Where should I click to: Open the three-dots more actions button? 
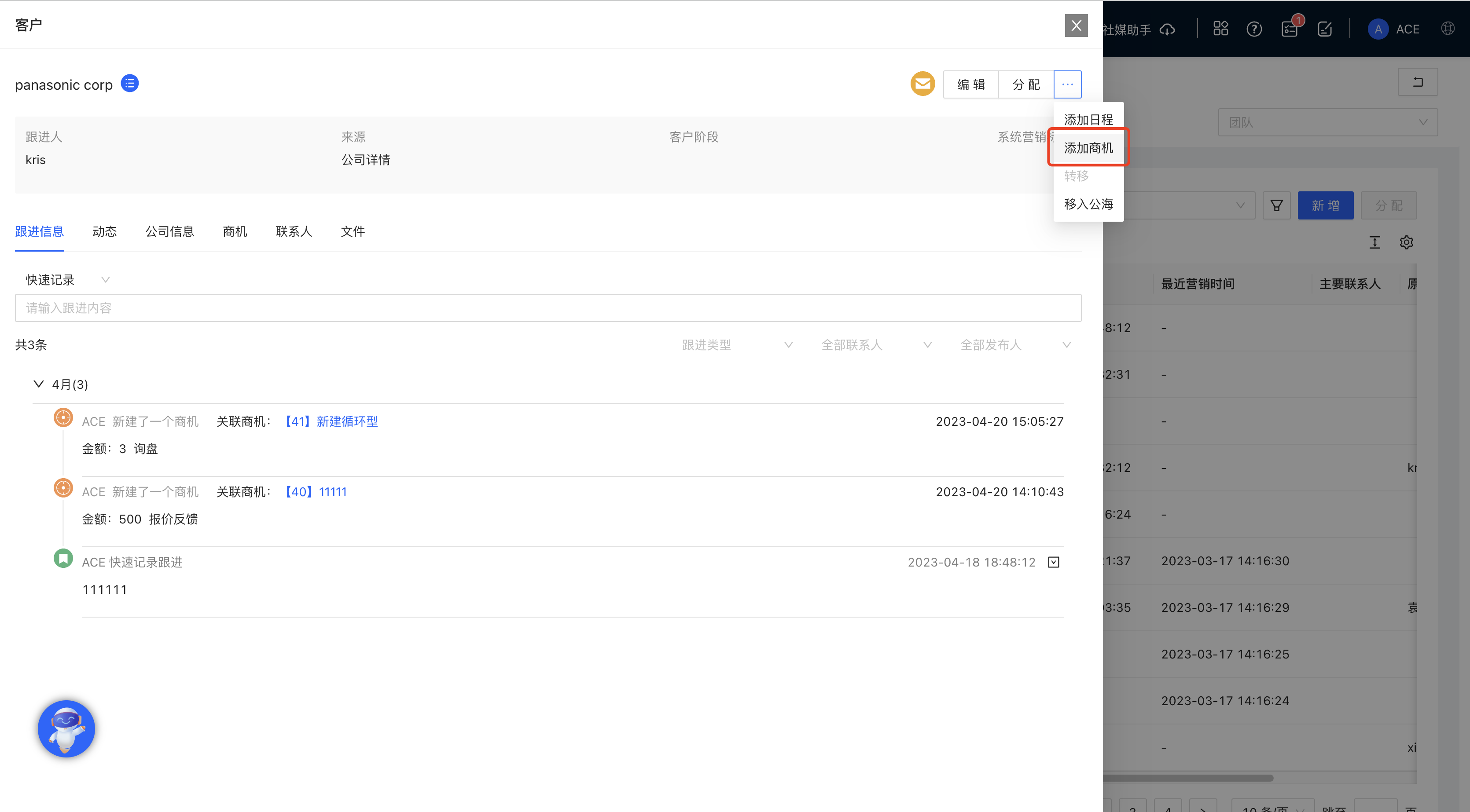coord(1067,84)
